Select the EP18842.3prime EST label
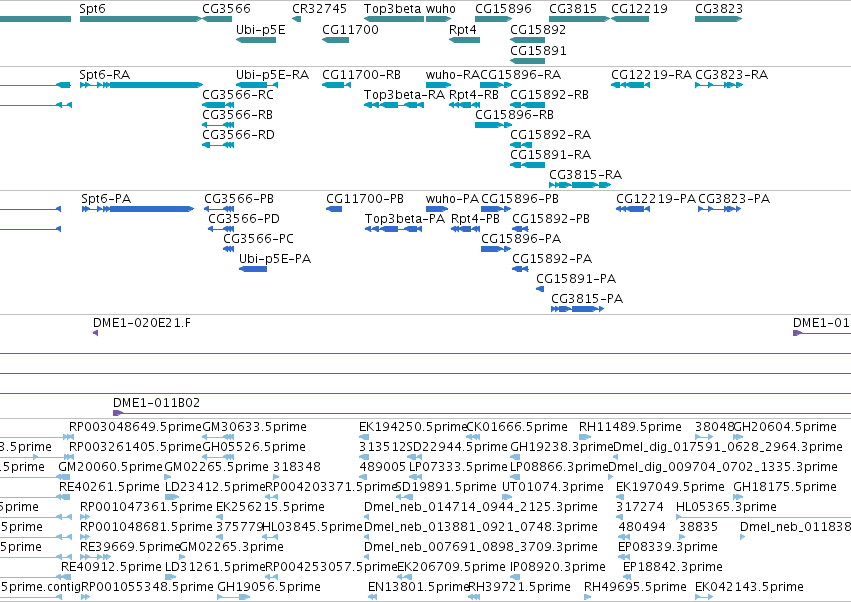The width and height of the screenshot is (851, 602). [x=673, y=566]
